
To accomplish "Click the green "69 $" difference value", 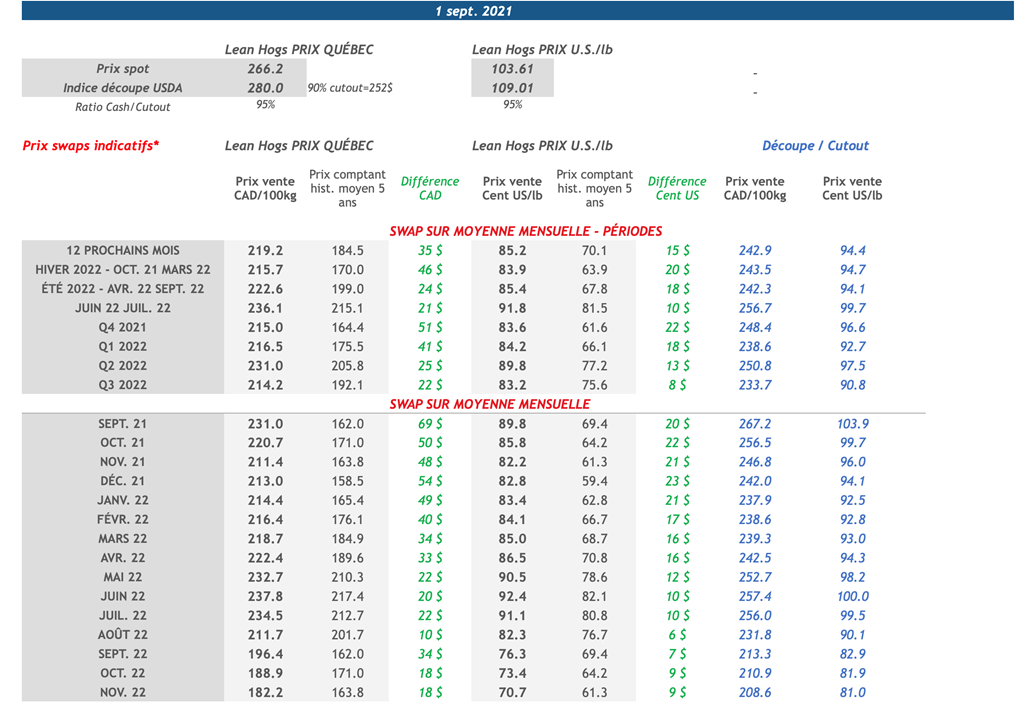I will pos(430,424).
